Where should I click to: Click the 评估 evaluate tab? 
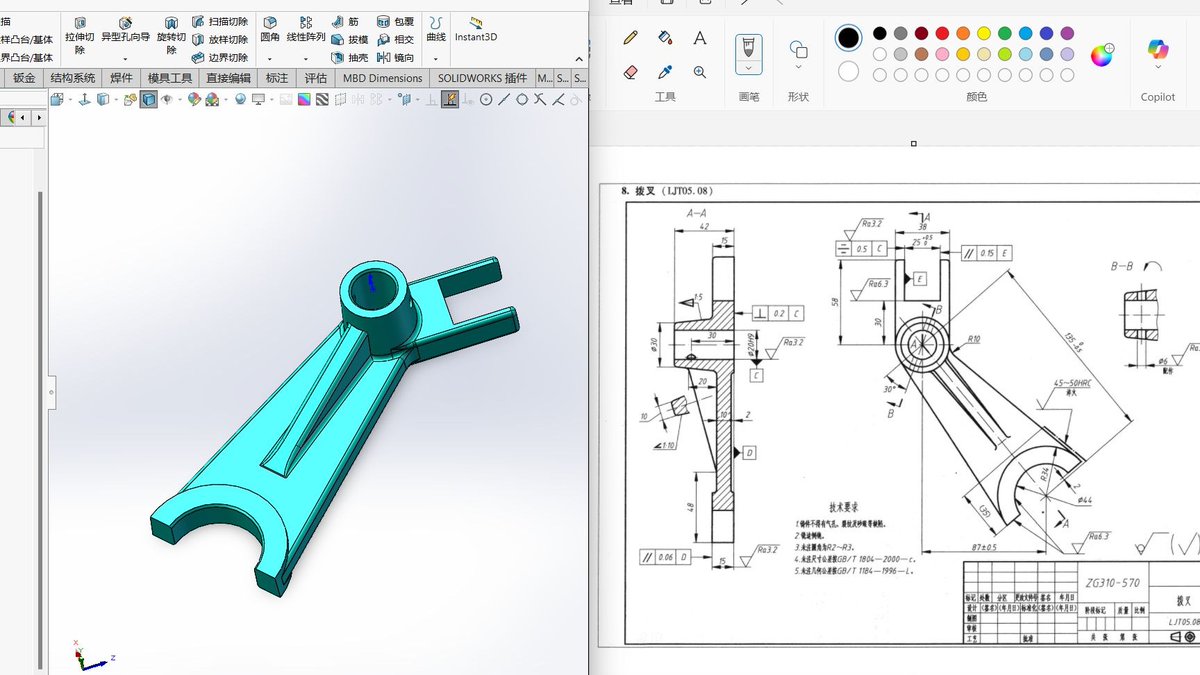(x=315, y=78)
